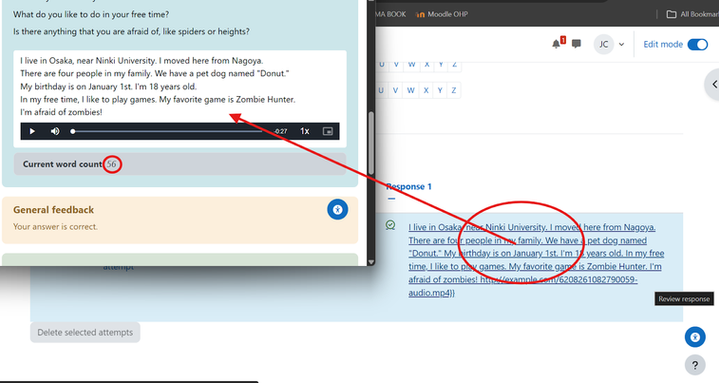Filter by letter Z in lower alphabet row
This screenshot has height=383, width=719.
[x=454, y=90]
